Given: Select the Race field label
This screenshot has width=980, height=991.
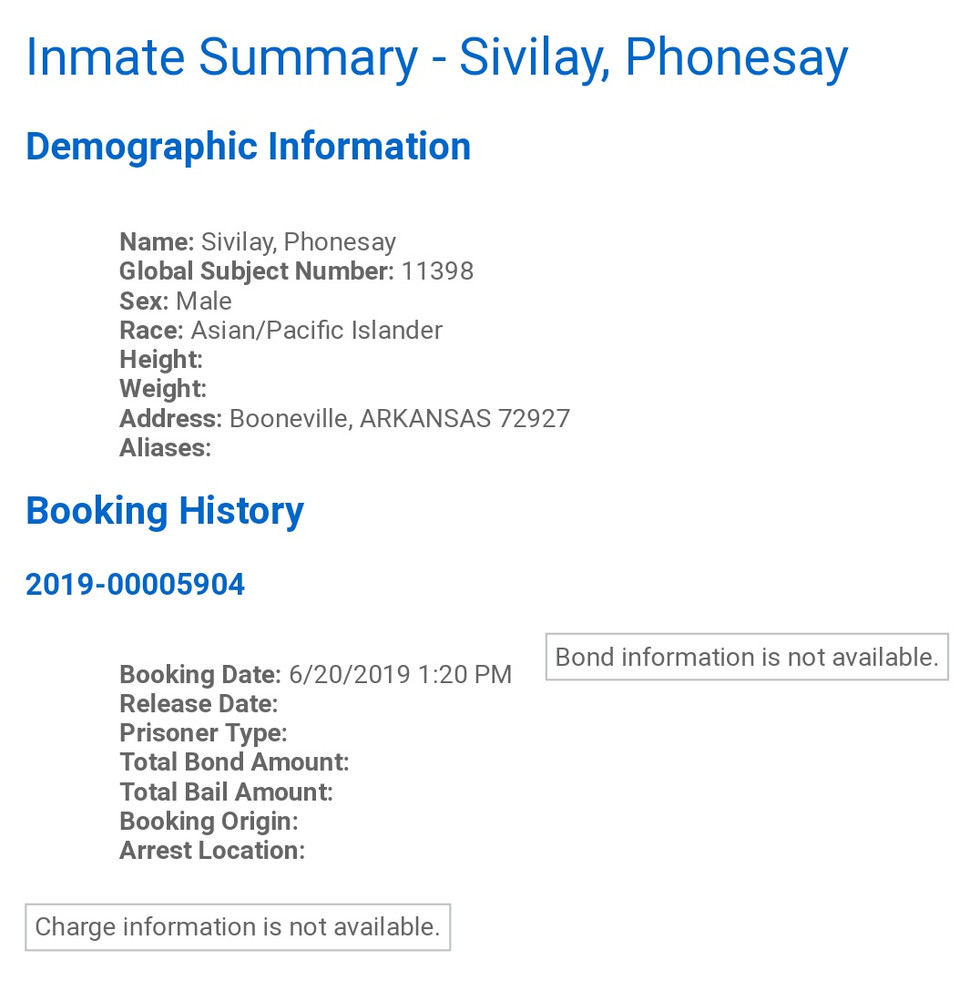Looking at the screenshot, I should coord(151,330).
